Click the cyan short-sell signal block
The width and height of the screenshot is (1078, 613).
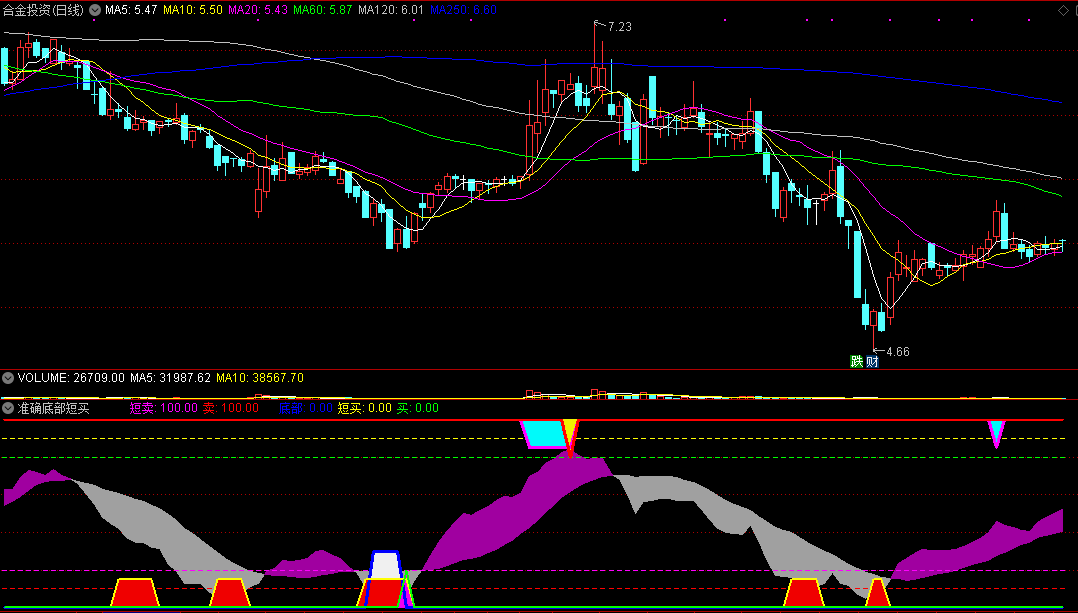(546, 434)
